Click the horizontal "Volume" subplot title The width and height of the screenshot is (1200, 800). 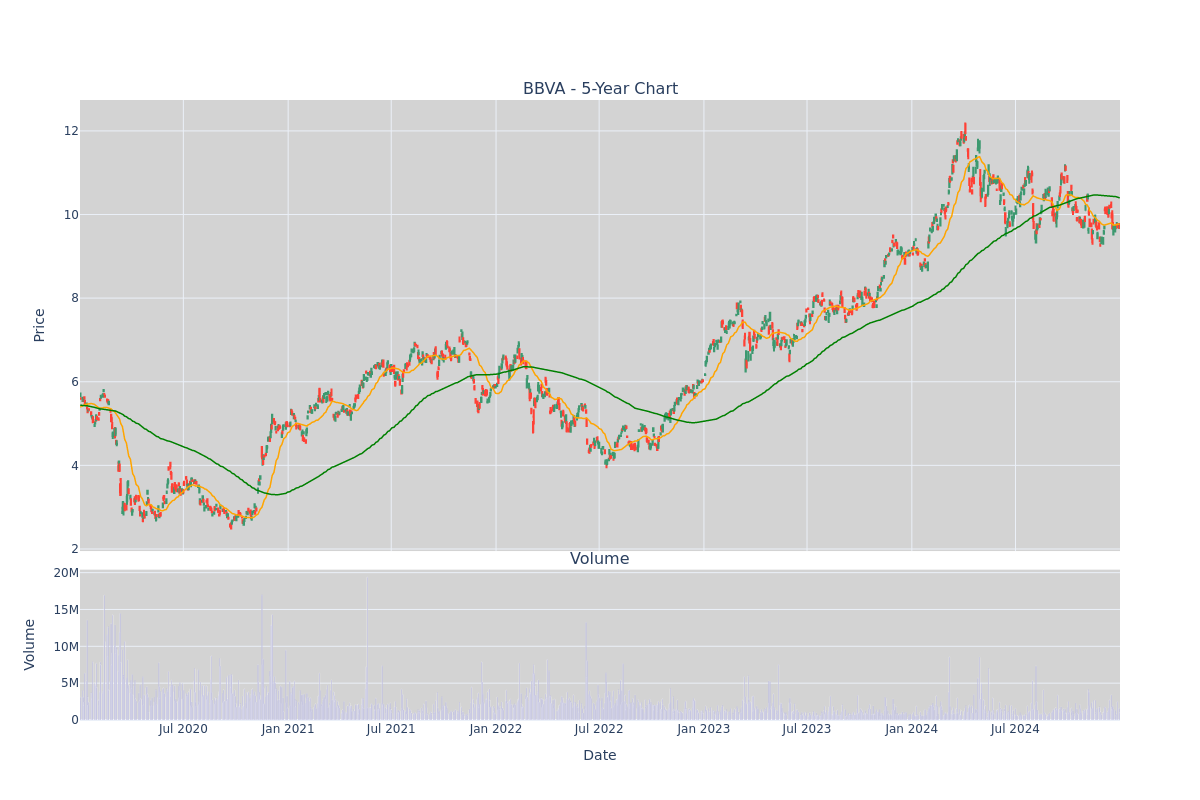tap(600, 559)
